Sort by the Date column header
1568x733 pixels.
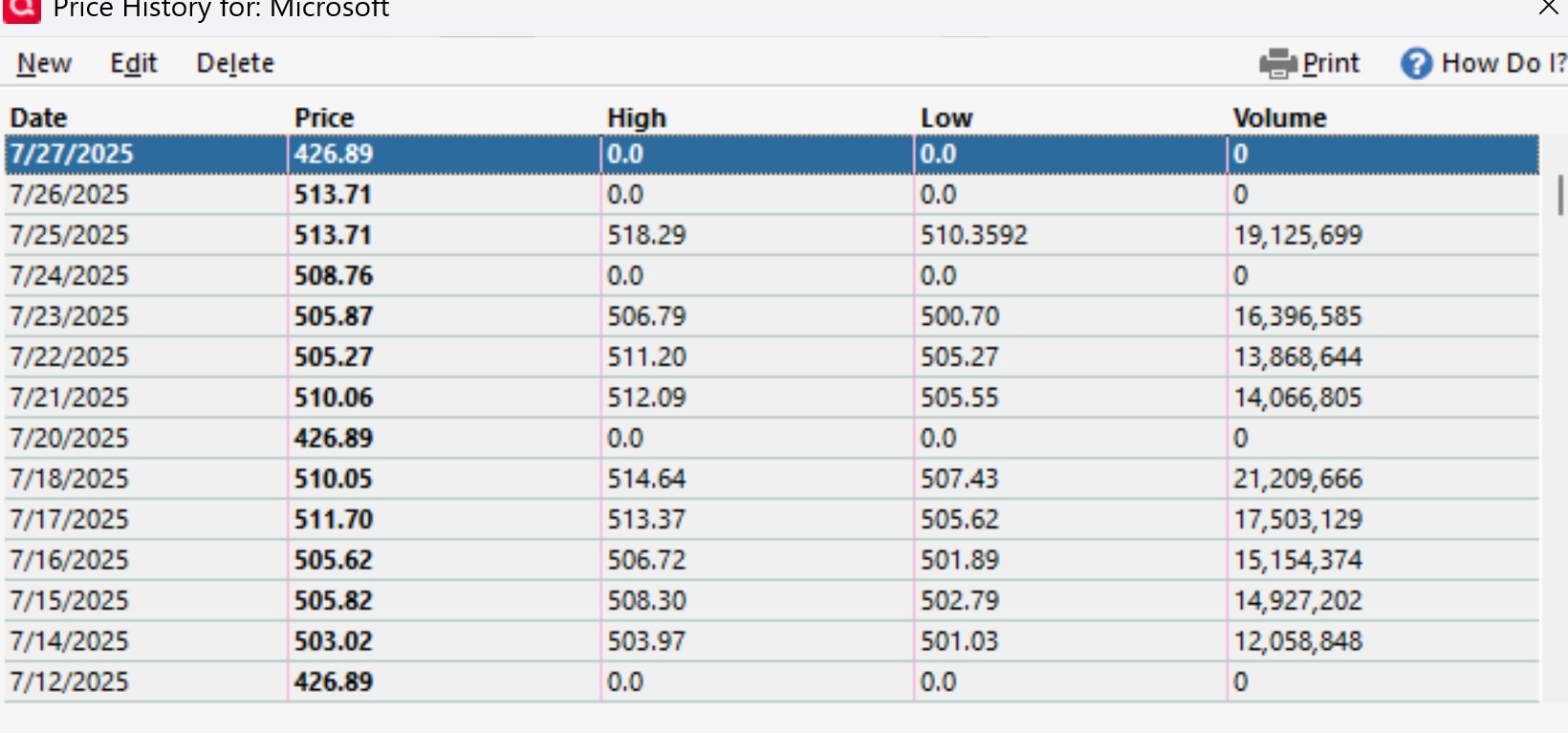click(x=38, y=118)
